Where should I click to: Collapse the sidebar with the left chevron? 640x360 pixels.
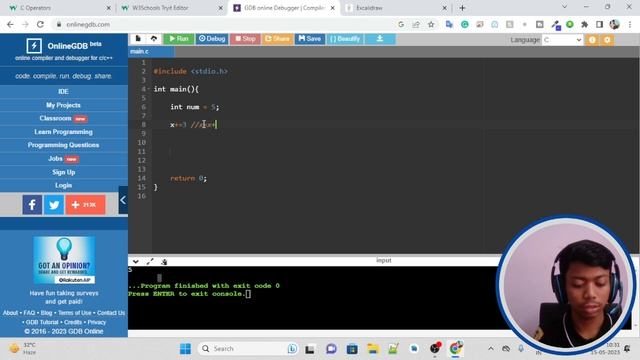tap(123, 200)
